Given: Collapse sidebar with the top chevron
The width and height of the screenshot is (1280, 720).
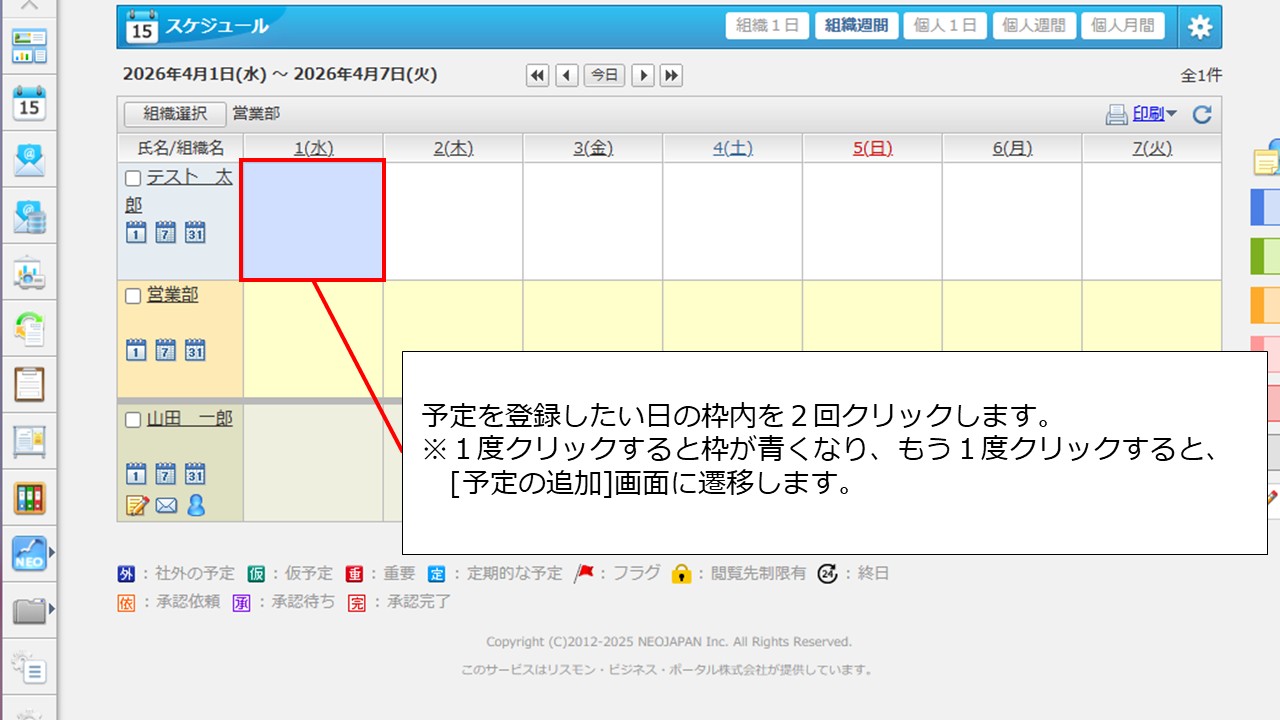Looking at the screenshot, I should (x=29, y=5).
